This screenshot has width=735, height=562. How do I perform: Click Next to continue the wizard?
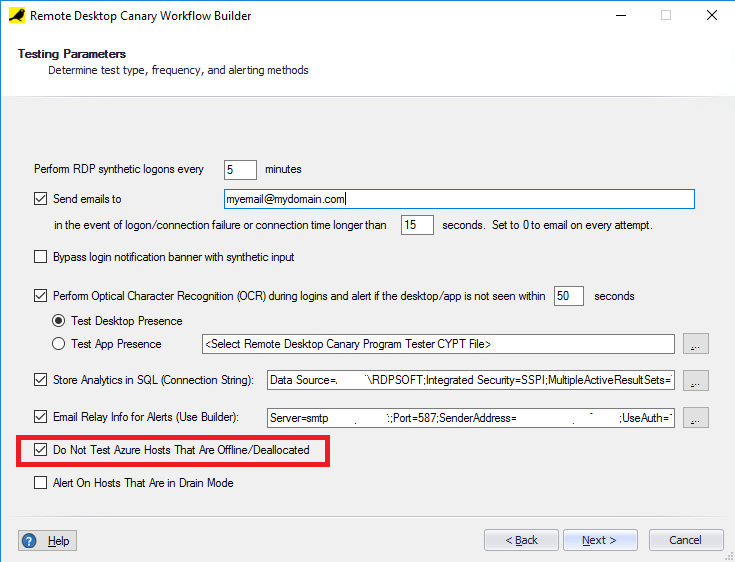[x=600, y=540]
